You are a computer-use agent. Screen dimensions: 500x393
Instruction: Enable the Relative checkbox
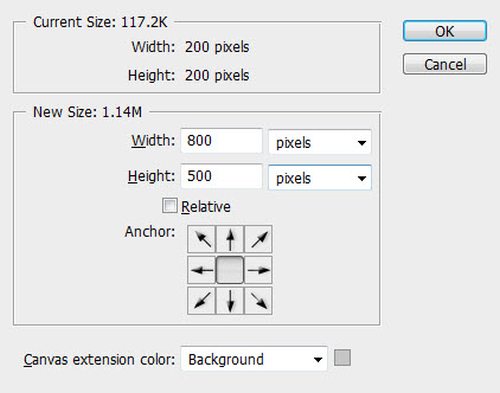pos(170,206)
